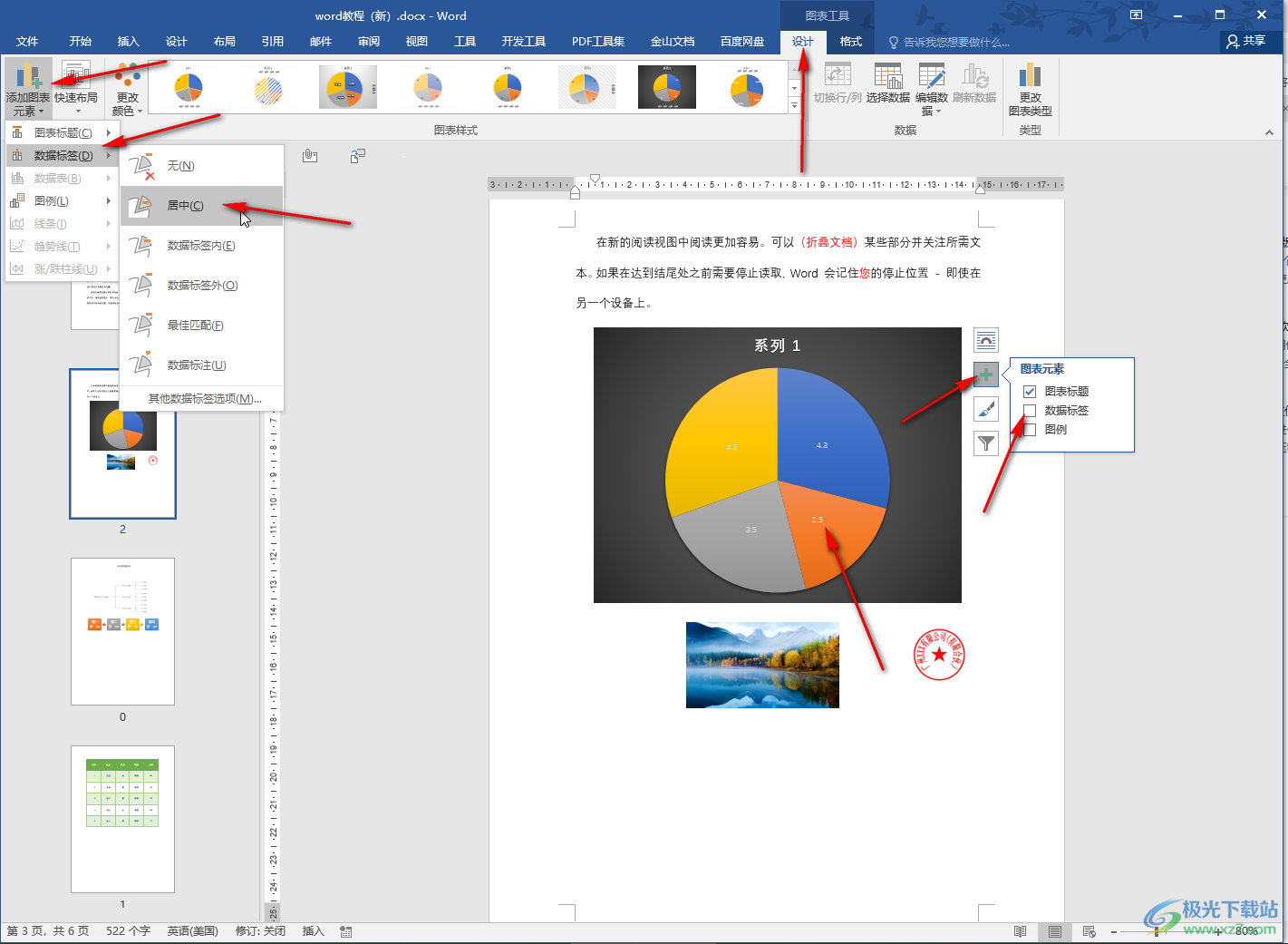Image resolution: width=1288 pixels, height=944 pixels.
Task: Open the Chart Tools Format tab
Action: [851, 42]
